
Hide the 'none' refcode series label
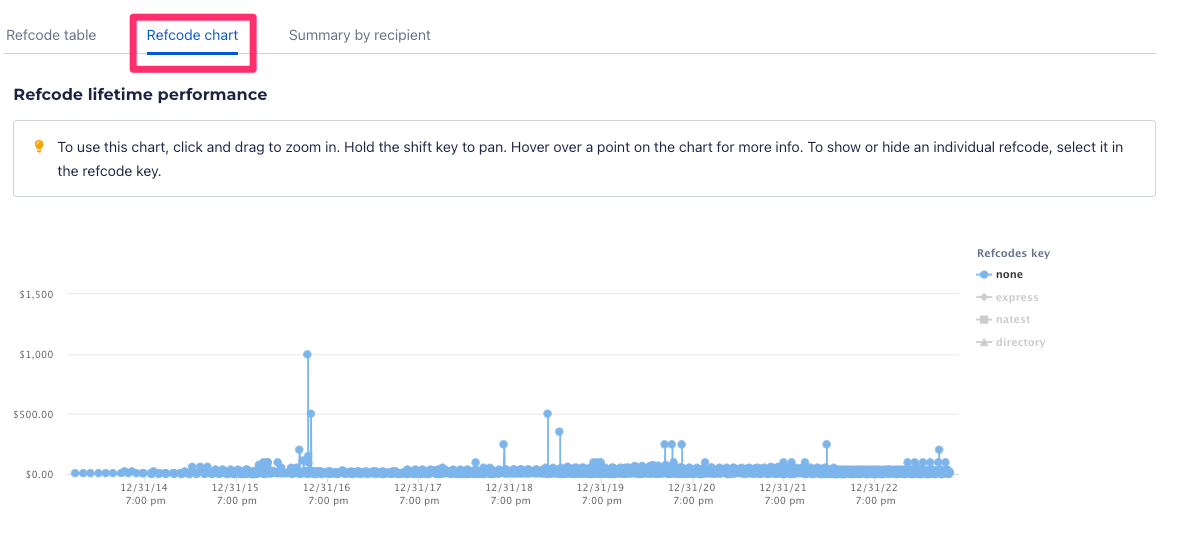pyautogui.click(x=1009, y=275)
